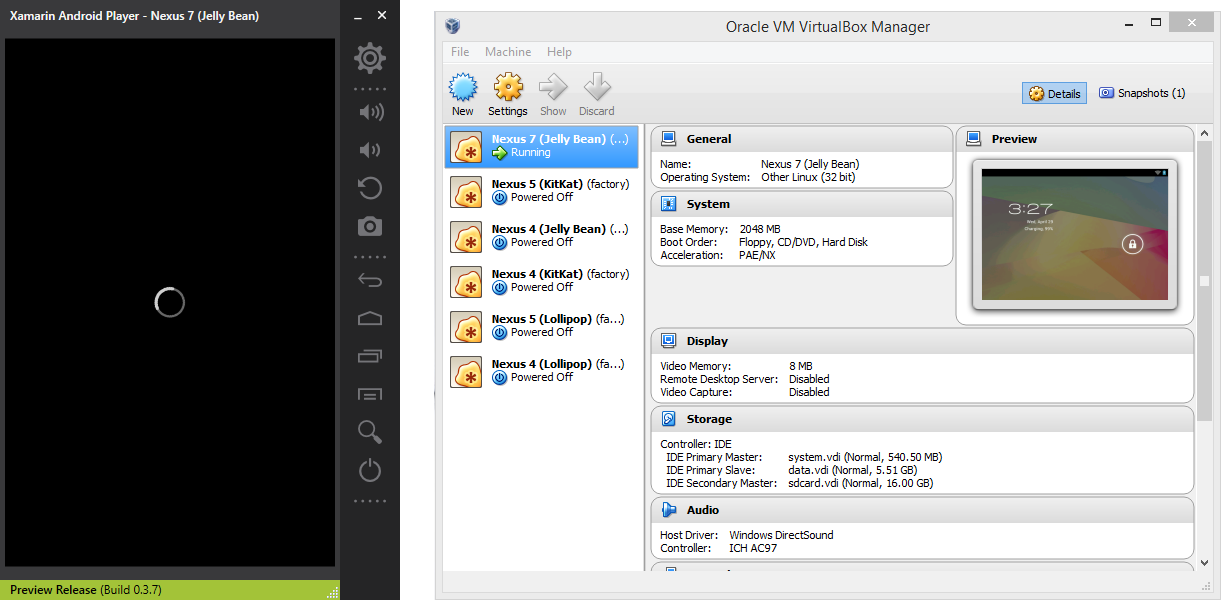Open Settings in the VirtualBox toolbar
Viewport: 1221px width, 600px height.
point(508,95)
